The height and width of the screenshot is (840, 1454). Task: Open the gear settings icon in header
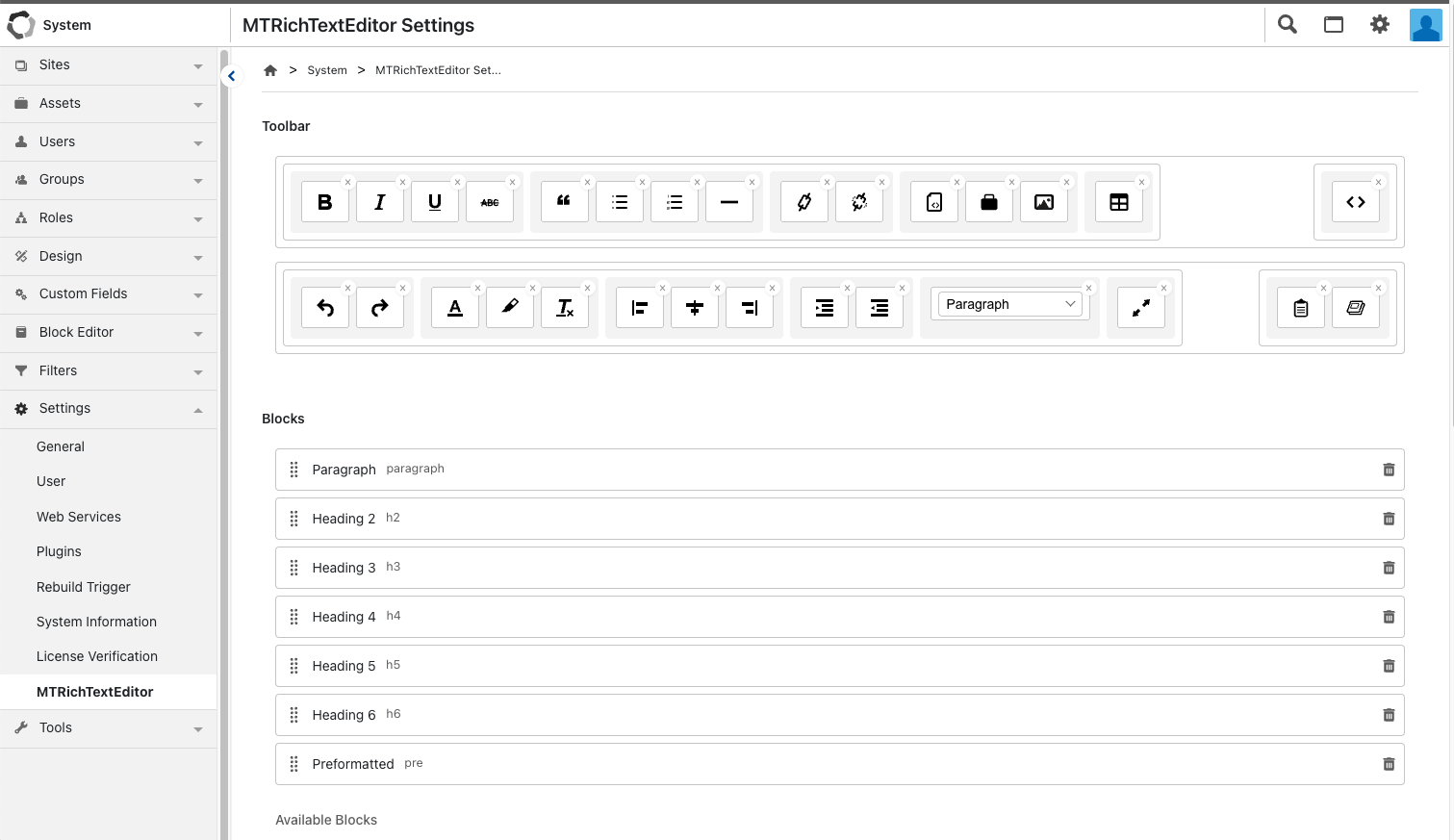(x=1380, y=25)
